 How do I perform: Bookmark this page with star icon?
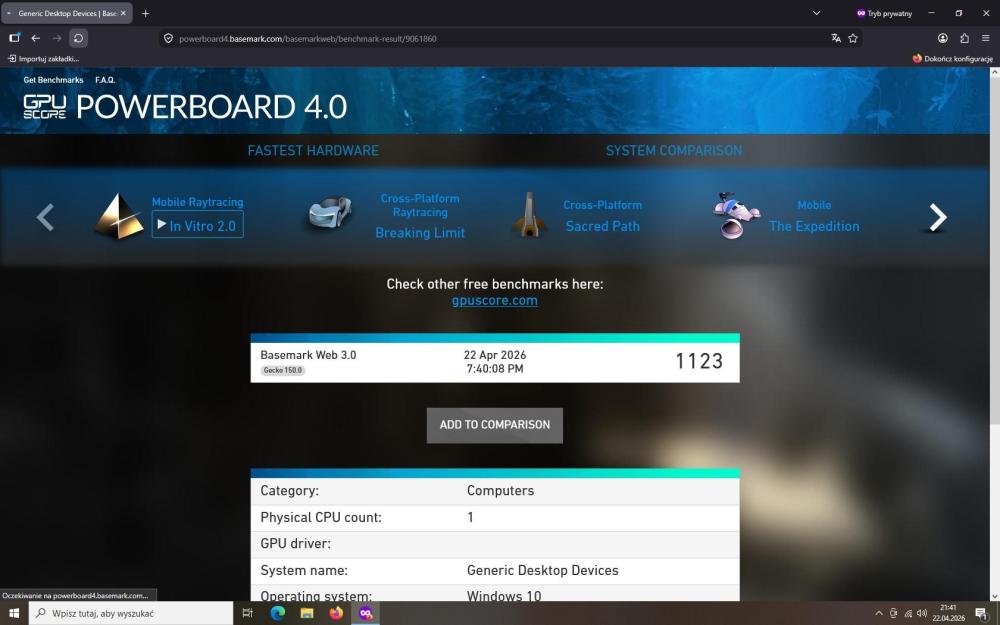coord(853,38)
